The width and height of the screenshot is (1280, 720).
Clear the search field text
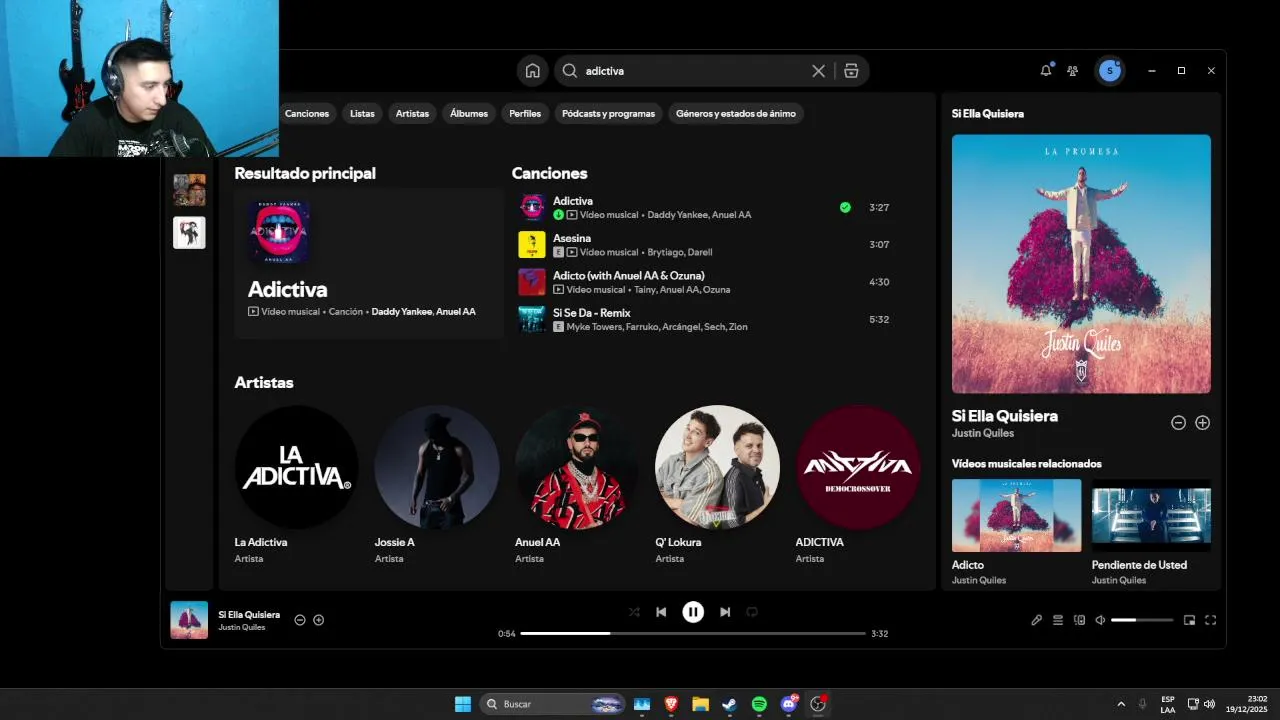818,71
